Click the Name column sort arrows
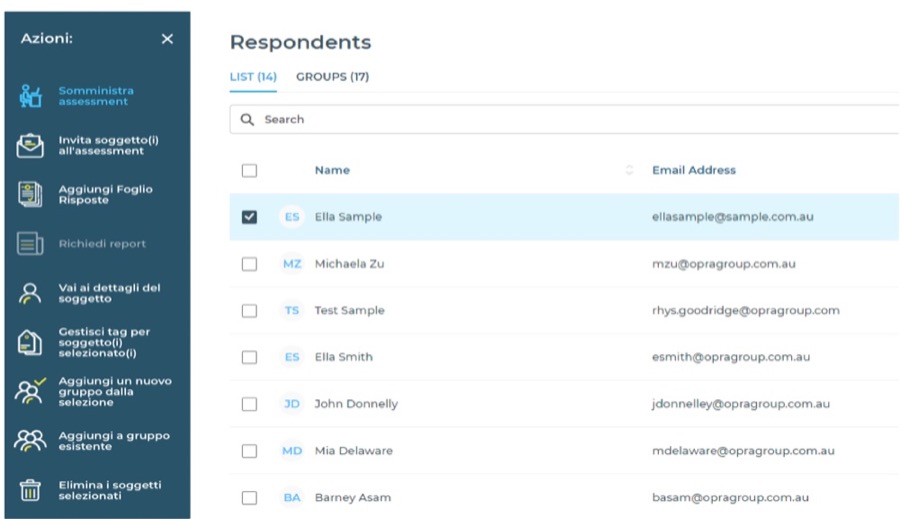 [629, 170]
